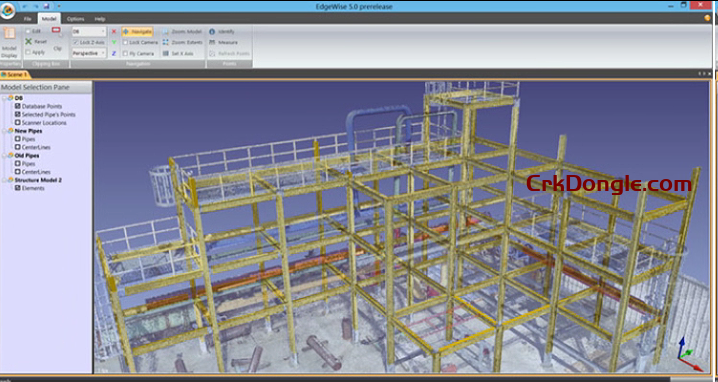Open the Help ribbon tab
The height and width of the screenshot is (382, 718).
100,19
